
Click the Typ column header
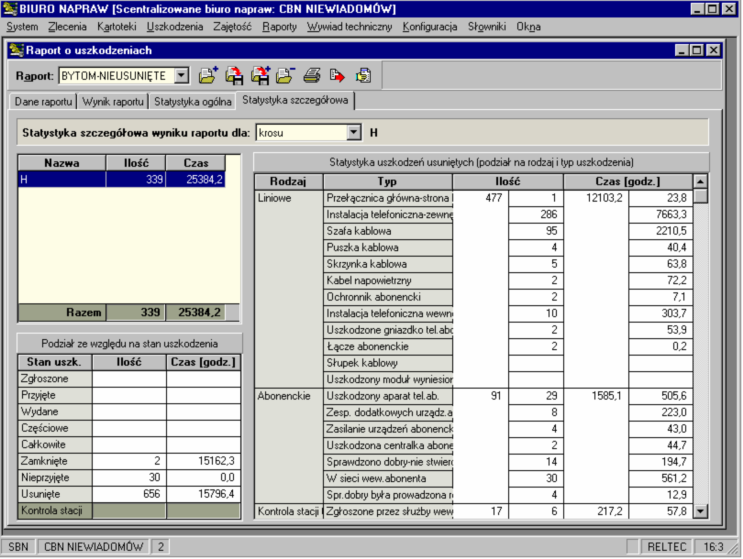(387, 181)
